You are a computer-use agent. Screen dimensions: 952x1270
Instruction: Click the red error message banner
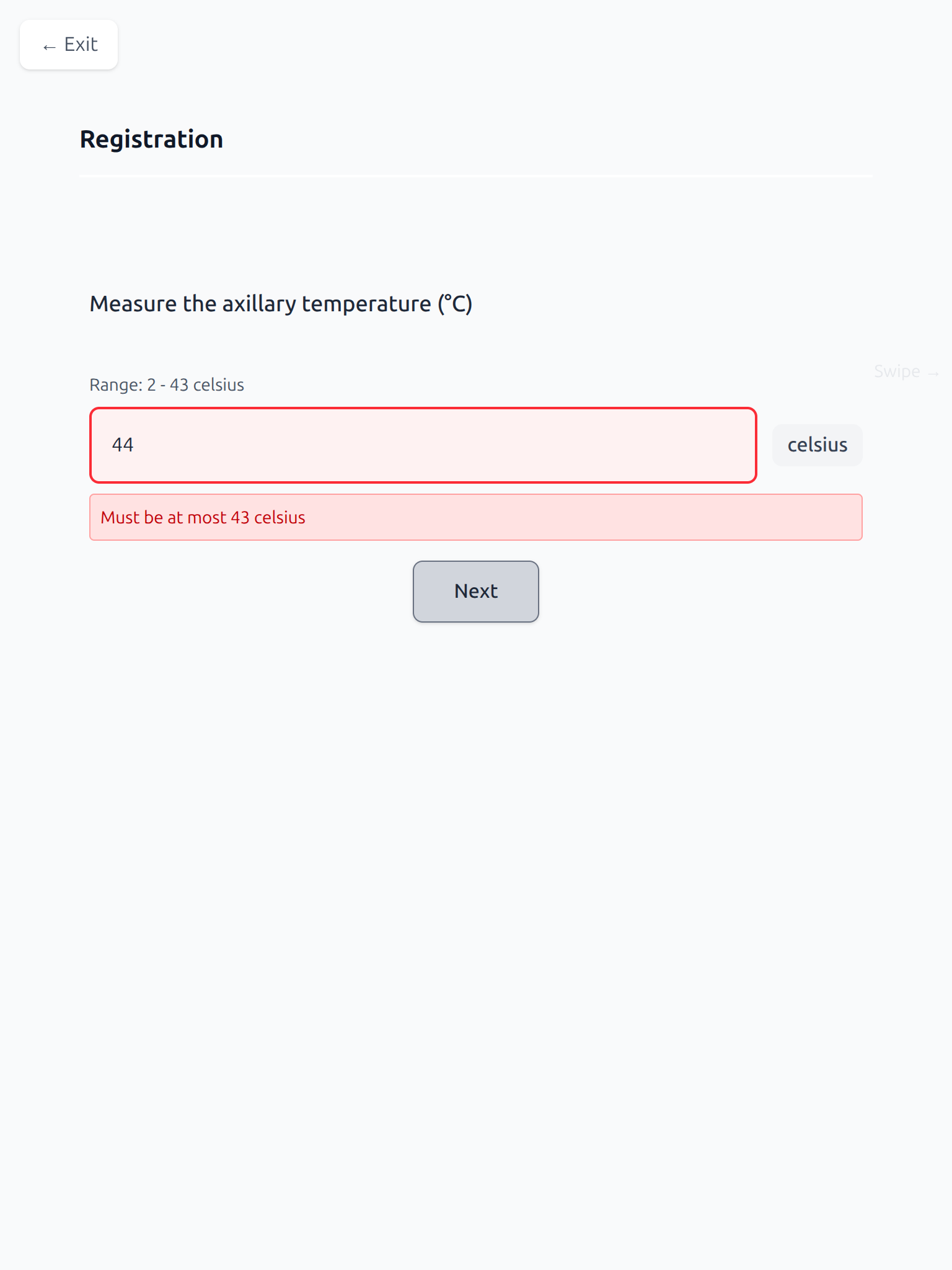[475, 517]
